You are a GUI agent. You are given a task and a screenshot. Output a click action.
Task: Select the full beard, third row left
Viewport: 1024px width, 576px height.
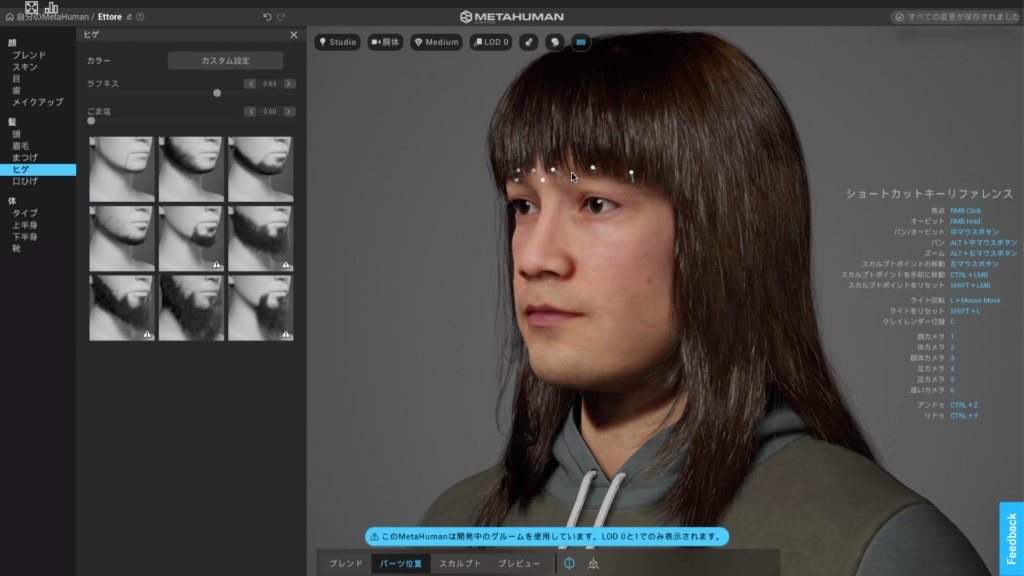(121, 308)
